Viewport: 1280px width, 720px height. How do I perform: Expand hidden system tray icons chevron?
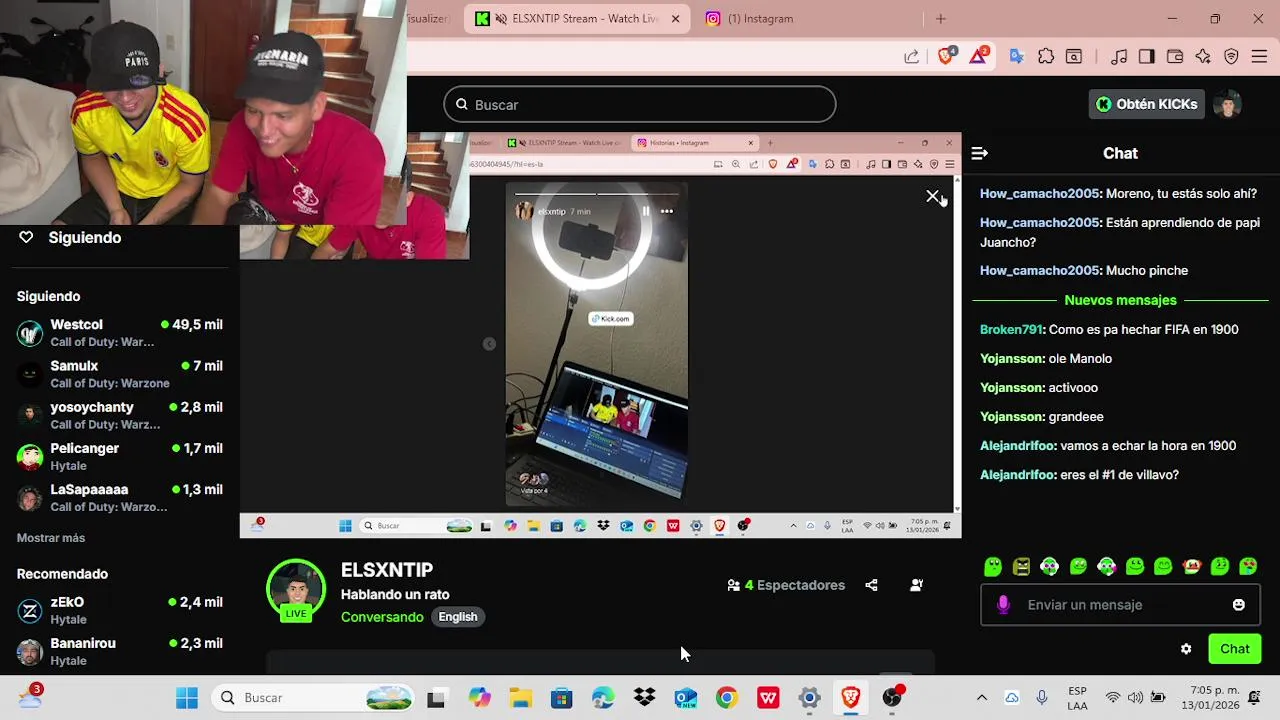(x=982, y=698)
